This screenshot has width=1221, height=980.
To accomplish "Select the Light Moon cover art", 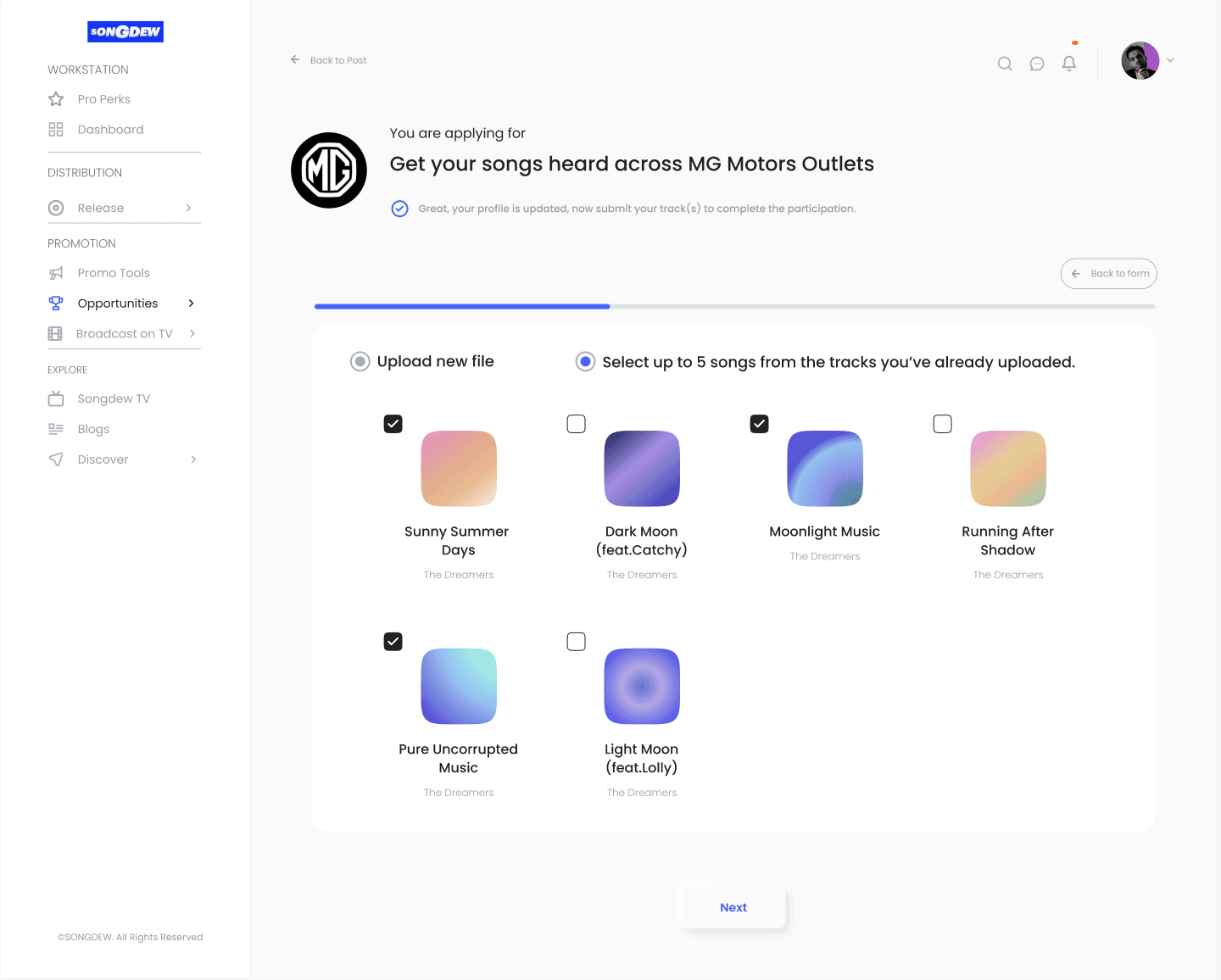I will (642, 687).
